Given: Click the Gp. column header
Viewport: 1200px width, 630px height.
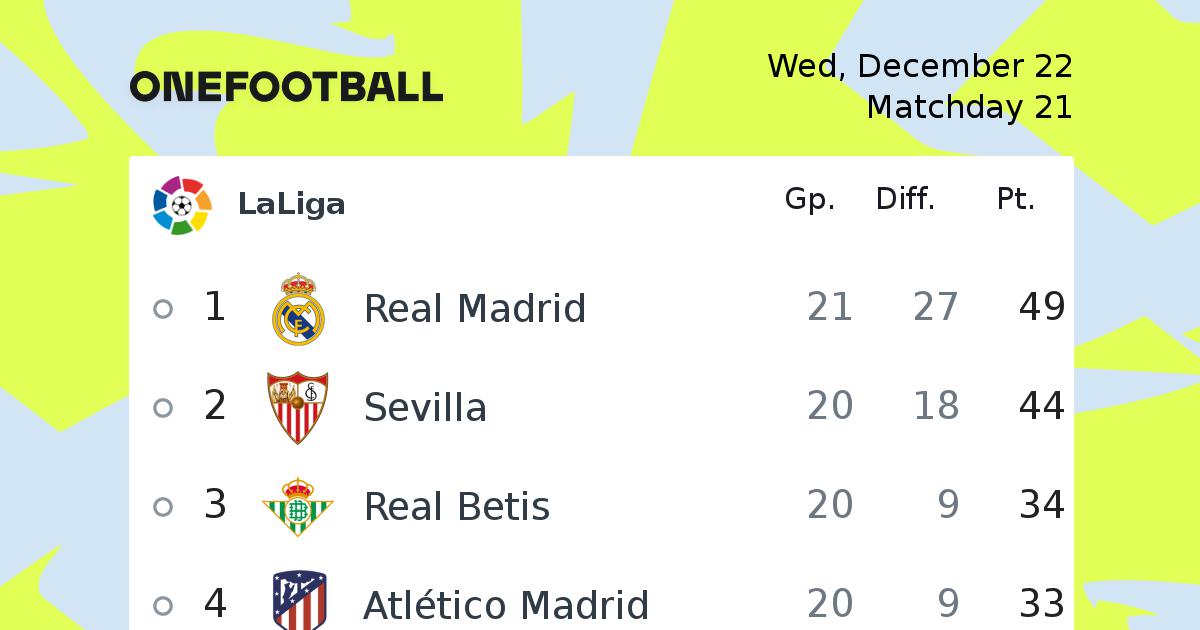Looking at the screenshot, I should [x=810, y=200].
